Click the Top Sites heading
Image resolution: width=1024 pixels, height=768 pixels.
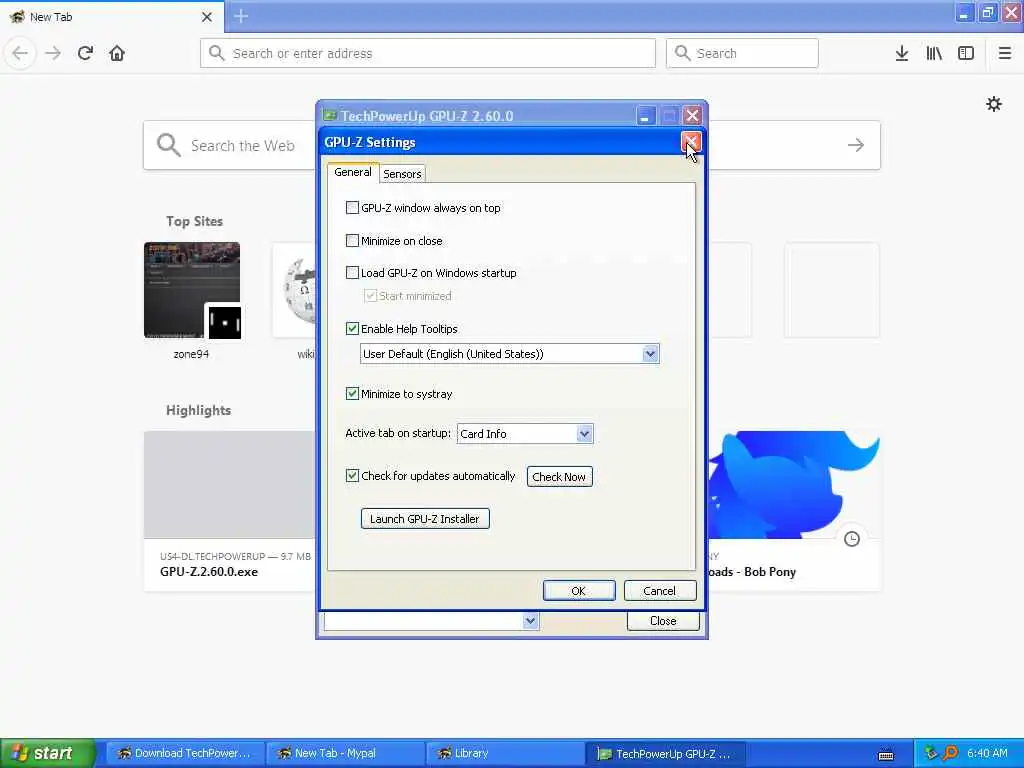(194, 221)
